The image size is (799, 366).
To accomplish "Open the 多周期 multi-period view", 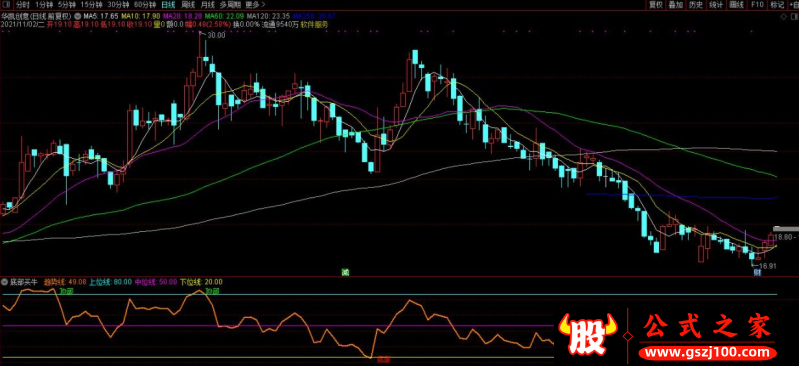I will [x=230, y=5].
